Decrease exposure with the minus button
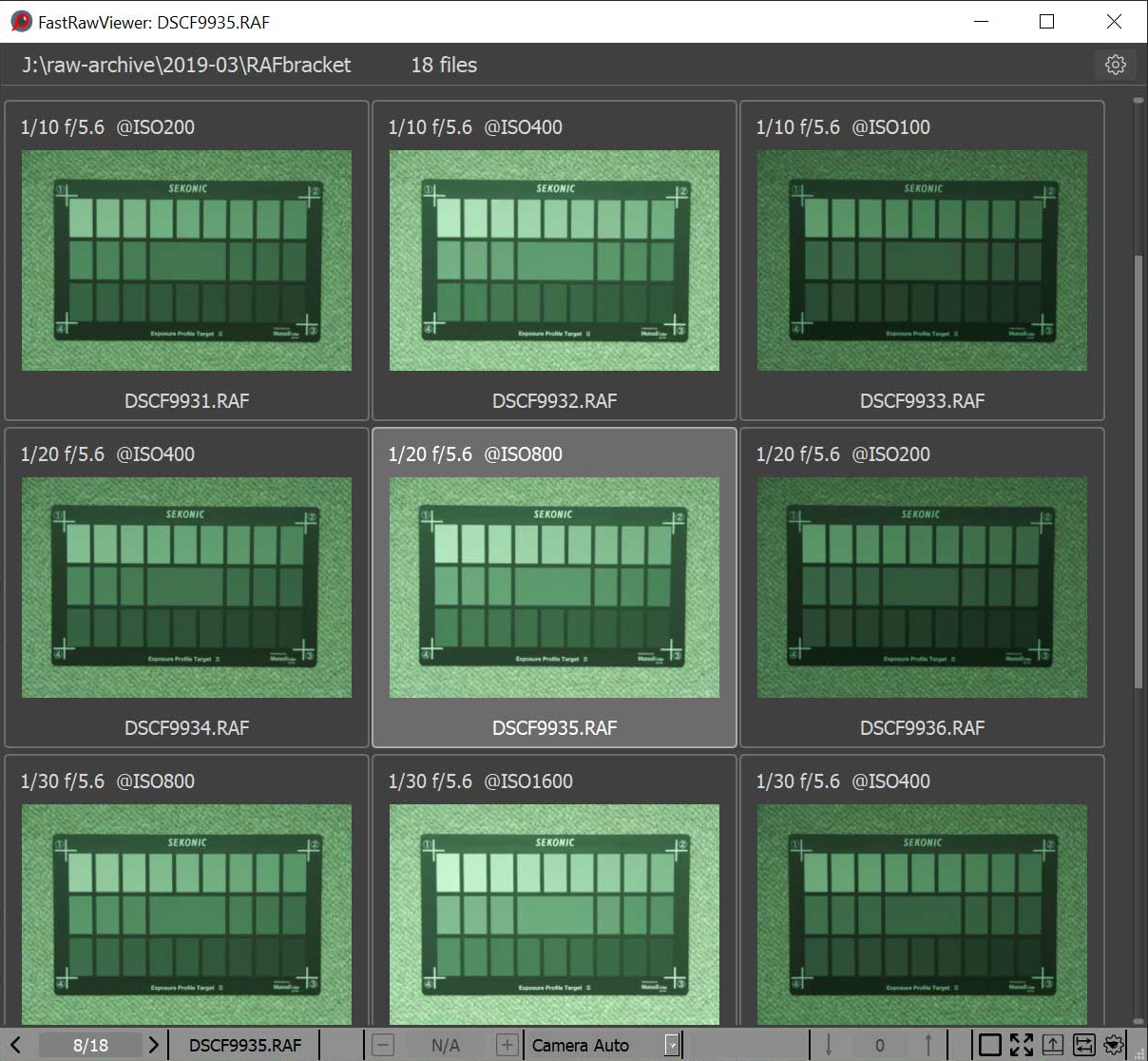The height and width of the screenshot is (1061, 1148). [382, 1045]
